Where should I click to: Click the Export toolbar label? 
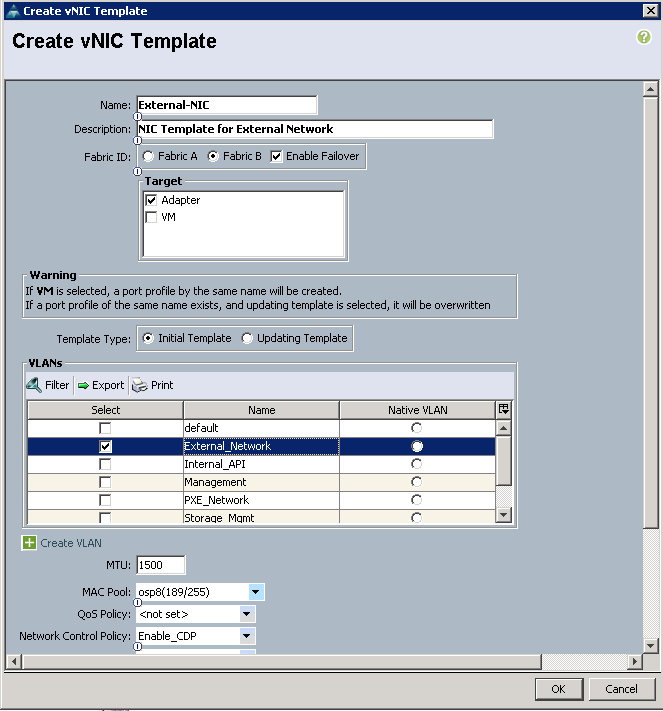click(x=108, y=385)
